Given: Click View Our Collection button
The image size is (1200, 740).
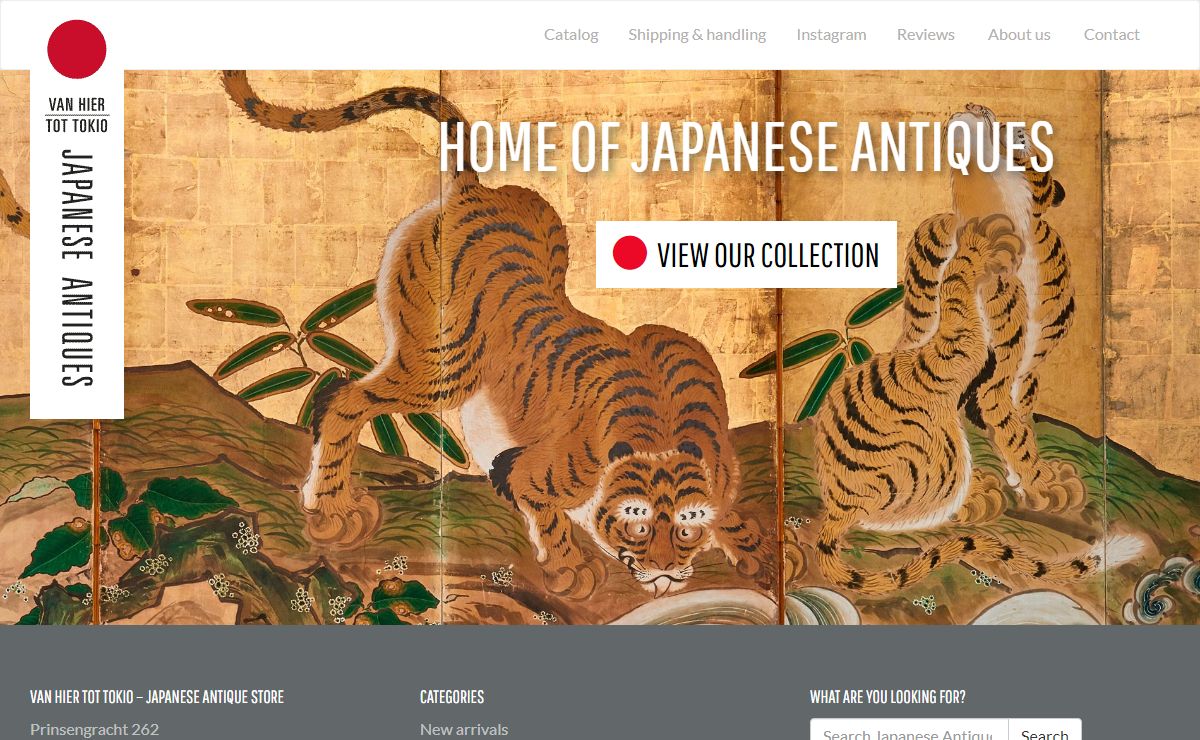Looking at the screenshot, I should tap(746, 254).
